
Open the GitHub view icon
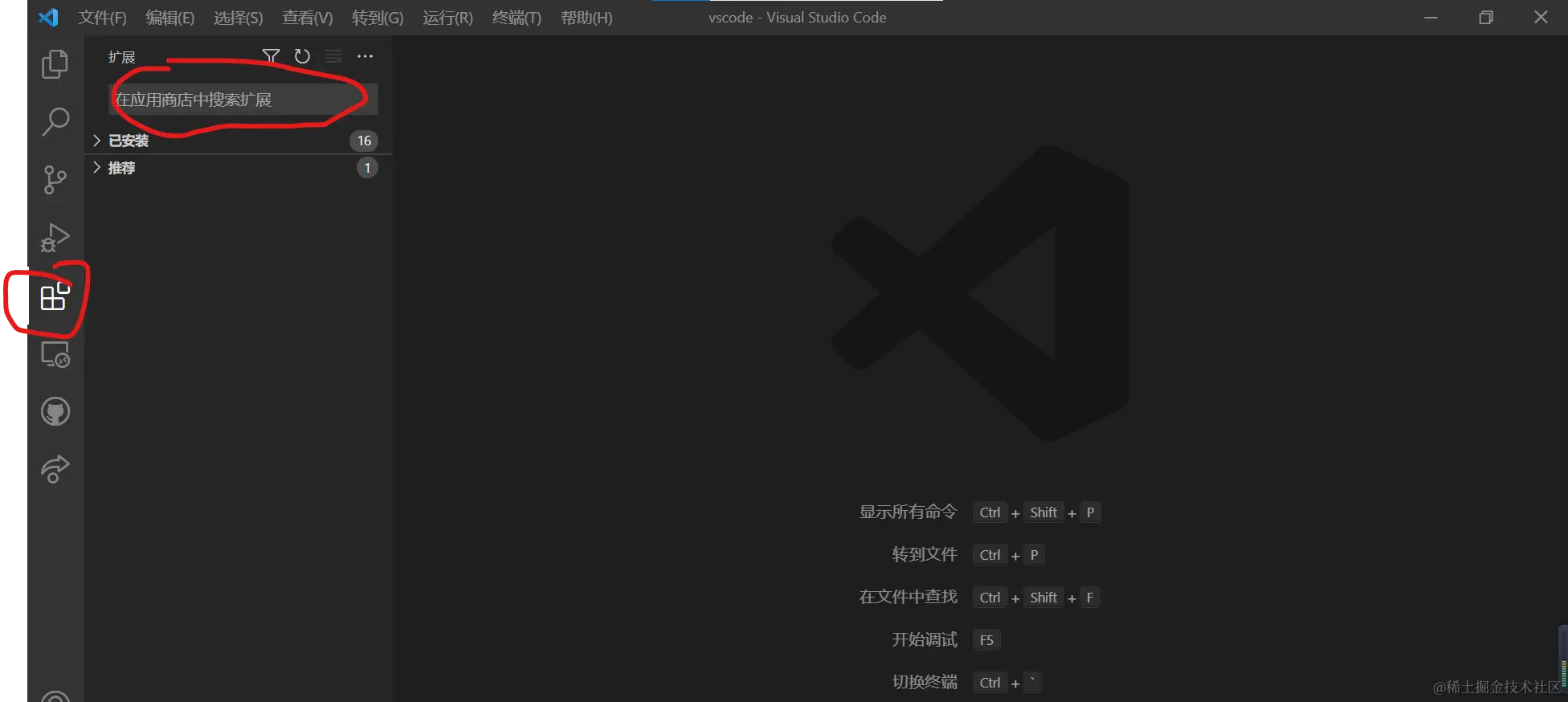[x=55, y=412]
